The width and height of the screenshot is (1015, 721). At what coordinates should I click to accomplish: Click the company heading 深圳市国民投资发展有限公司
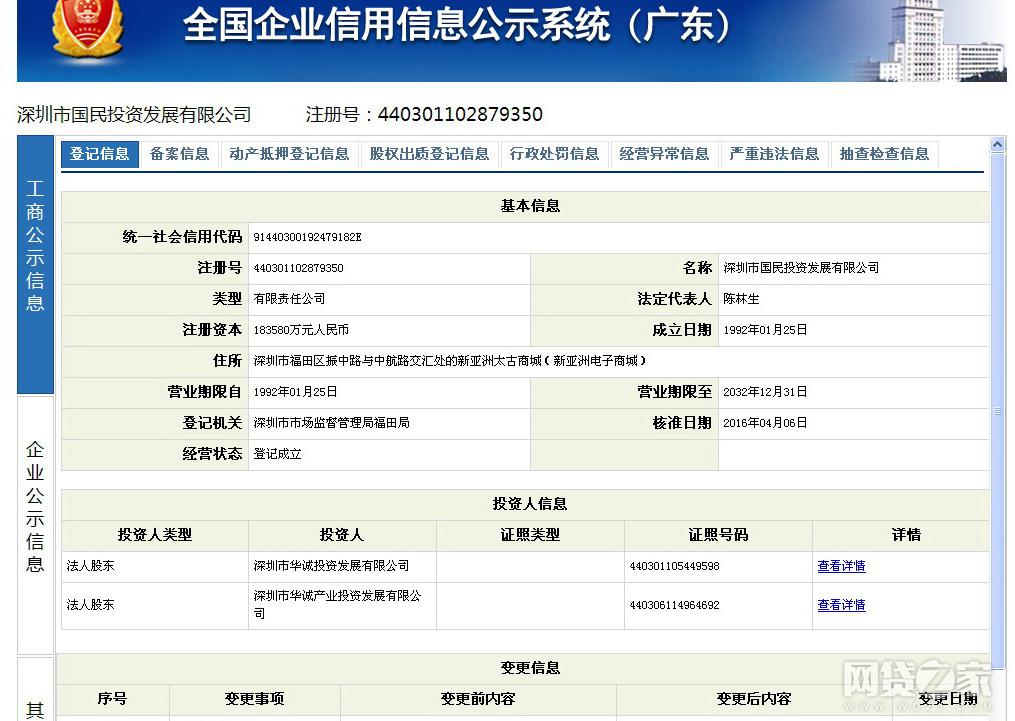tap(134, 115)
